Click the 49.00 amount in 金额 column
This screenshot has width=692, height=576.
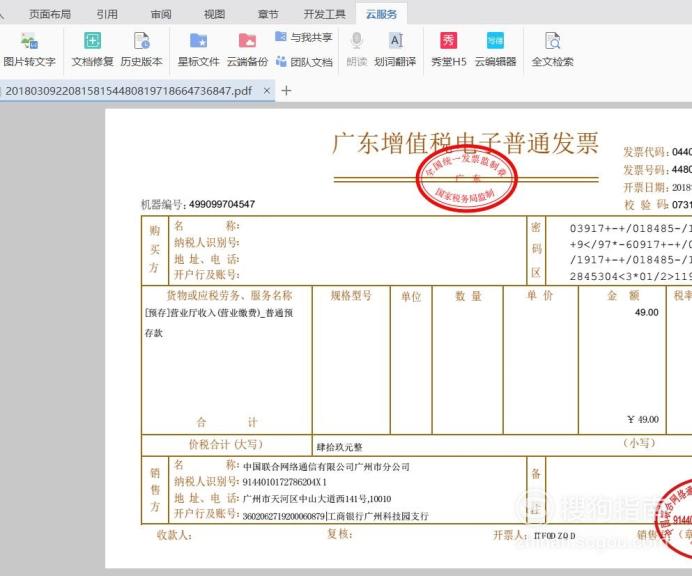[x=647, y=312]
